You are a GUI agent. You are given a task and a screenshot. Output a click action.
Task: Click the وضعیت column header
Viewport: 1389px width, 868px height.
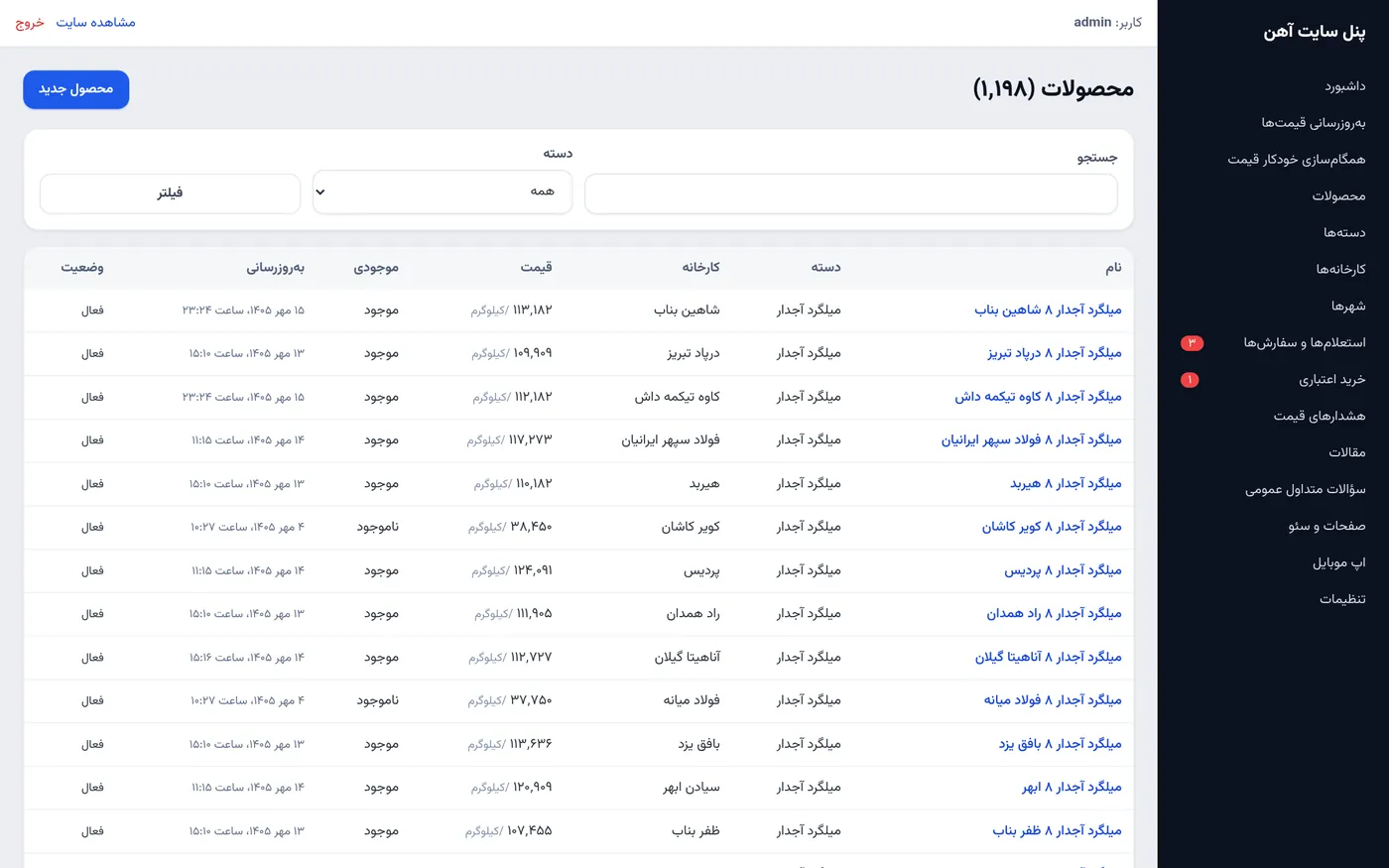coord(82,268)
